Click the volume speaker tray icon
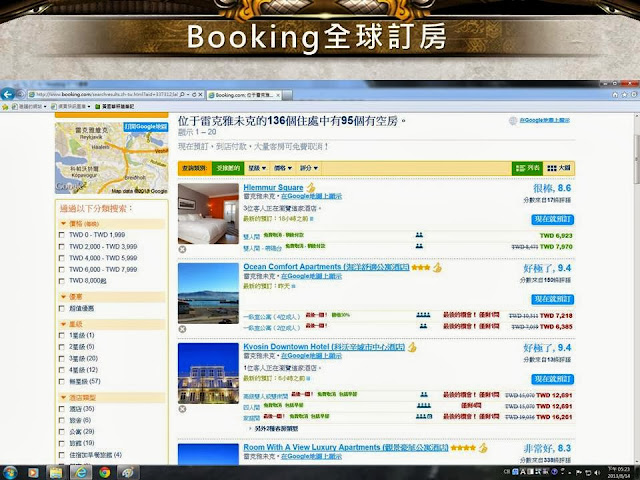 597,473
